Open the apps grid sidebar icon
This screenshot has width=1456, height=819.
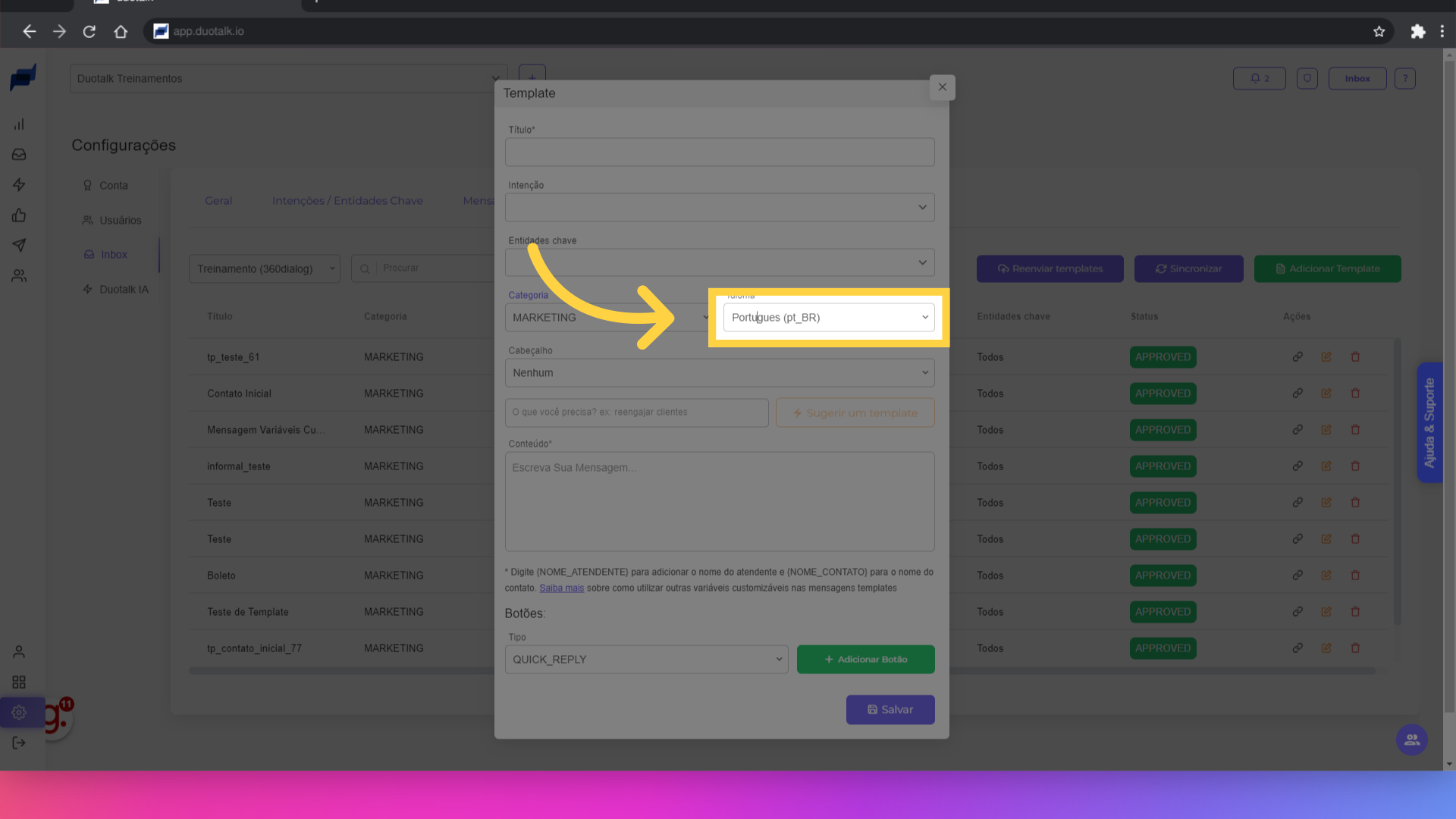coord(19,682)
